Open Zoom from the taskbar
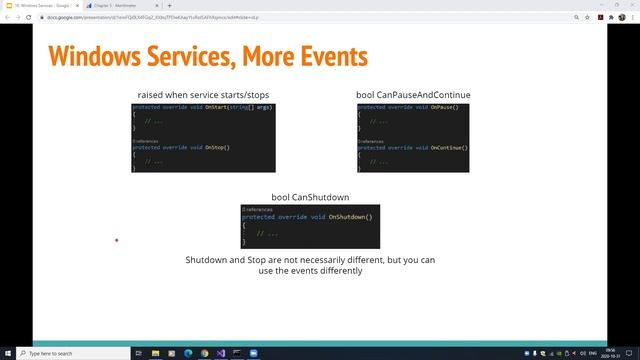Screen dimensions: 640x360 coord(253,353)
